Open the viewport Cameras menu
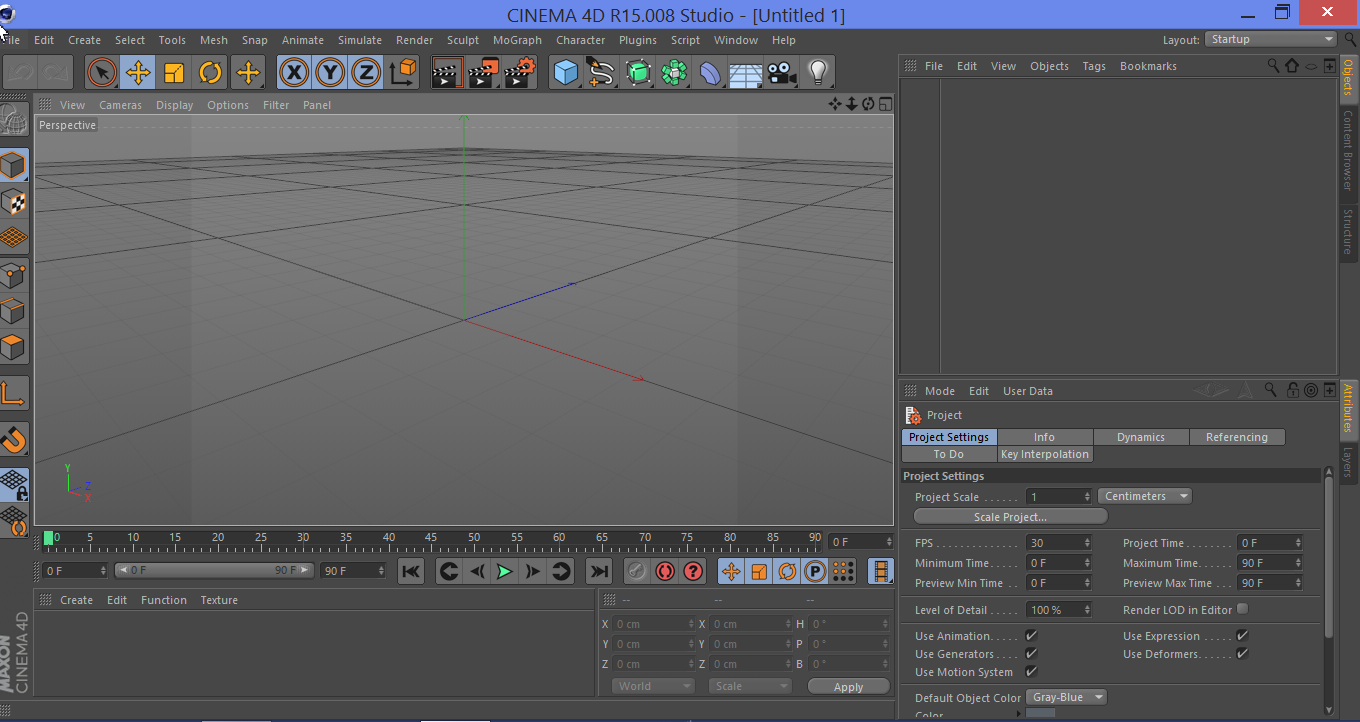This screenshot has width=1360, height=722. tap(120, 105)
